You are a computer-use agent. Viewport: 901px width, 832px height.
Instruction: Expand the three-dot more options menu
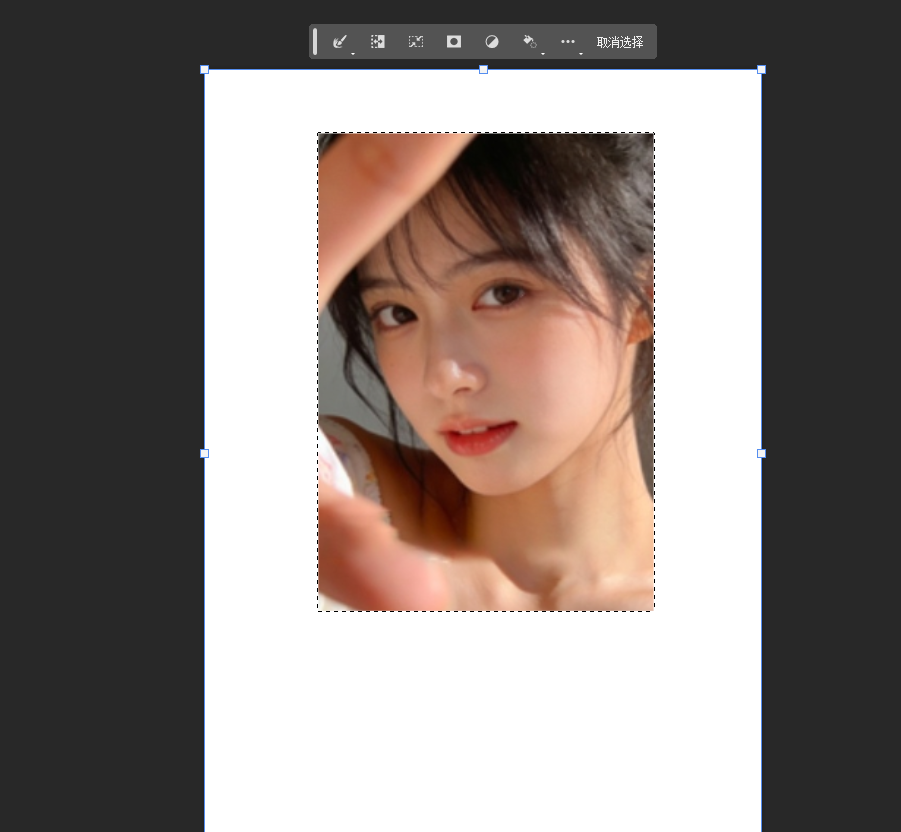[x=568, y=42]
